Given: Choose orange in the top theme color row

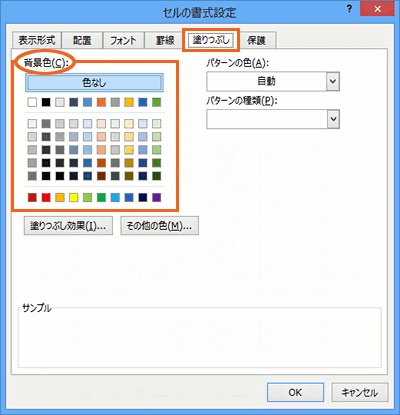Looking at the screenshot, I should click(101, 102).
